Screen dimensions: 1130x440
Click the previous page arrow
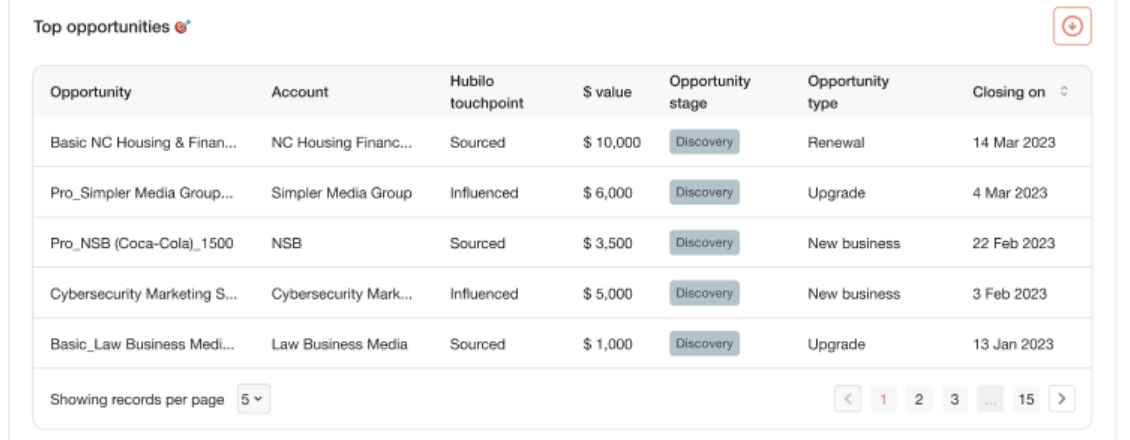tap(848, 399)
